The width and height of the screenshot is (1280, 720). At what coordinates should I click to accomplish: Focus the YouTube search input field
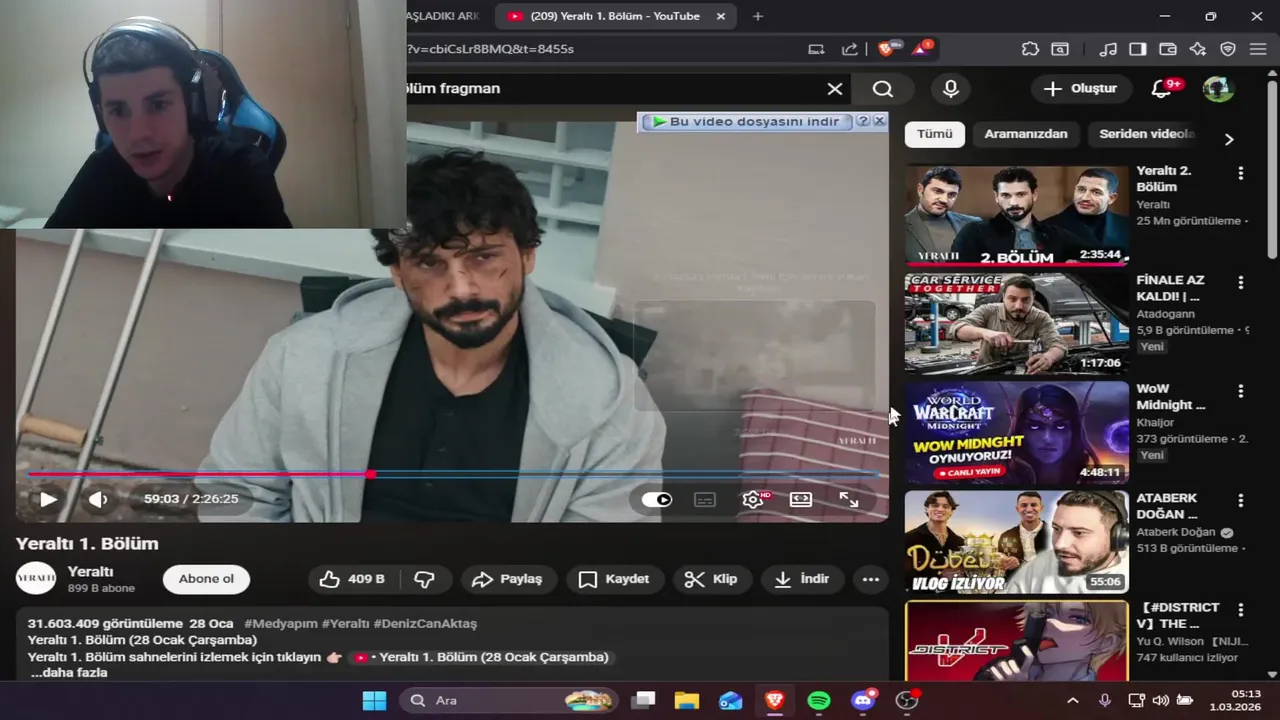[610, 88]
